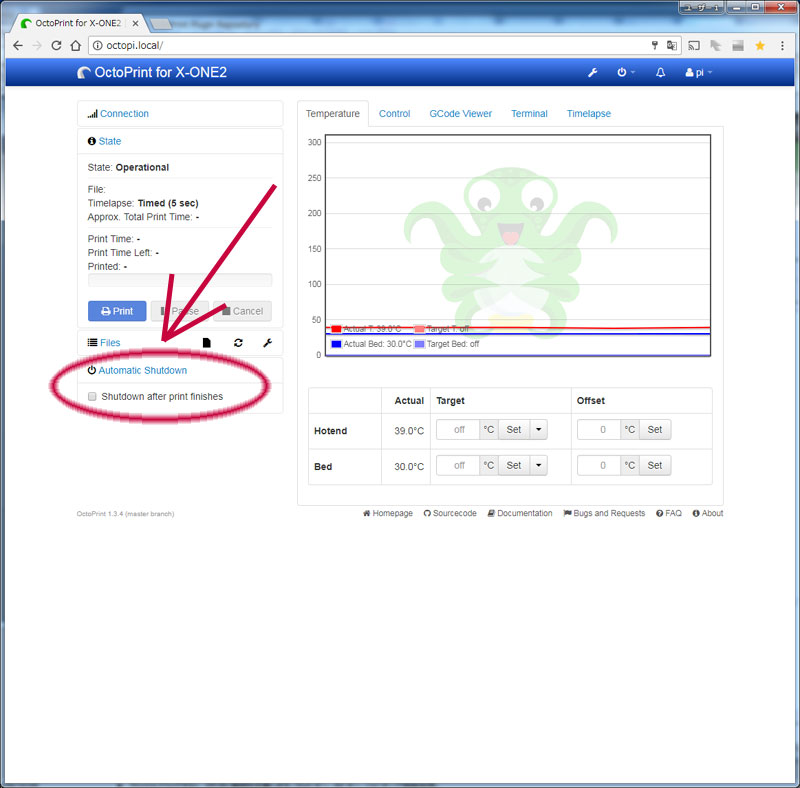Refresh the file list icon
The height and width of the screenshot is (788, 800).
pos(238,342)
